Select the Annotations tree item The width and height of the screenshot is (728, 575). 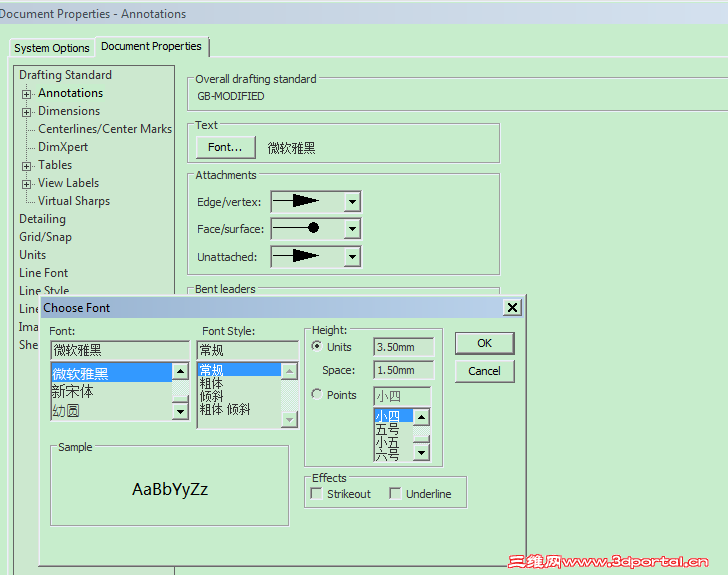pyautogui.click(x=71, y=93)
